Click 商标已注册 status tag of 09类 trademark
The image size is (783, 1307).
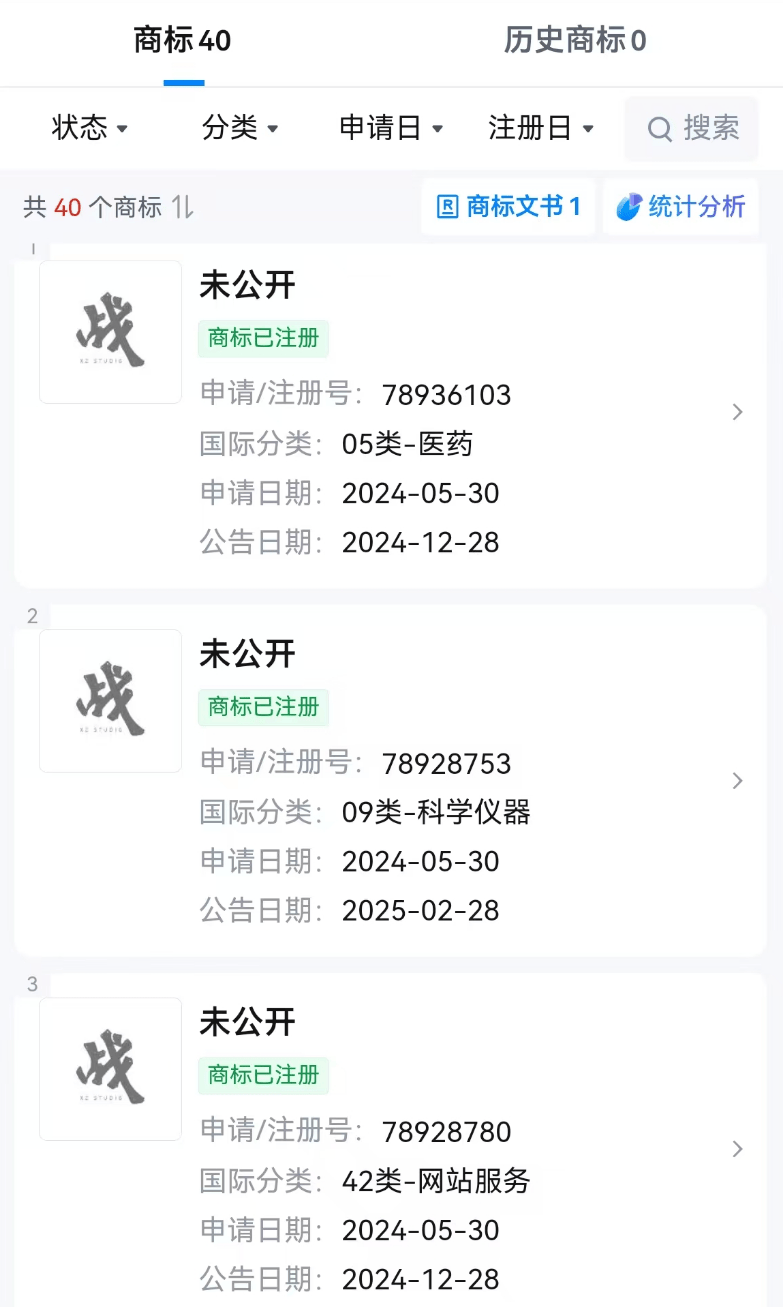point(264,707)
